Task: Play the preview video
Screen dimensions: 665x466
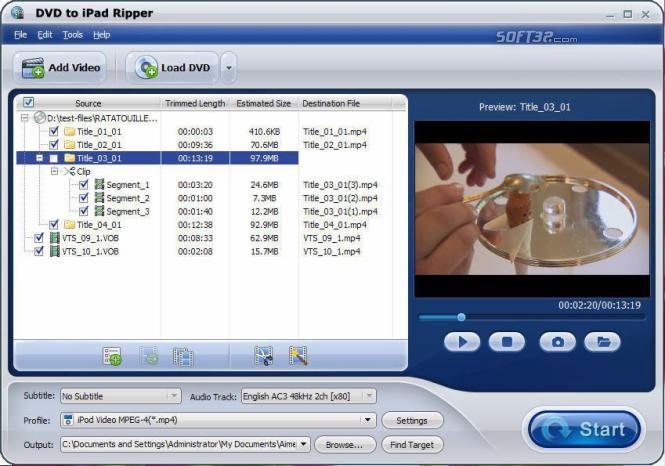Action: tap(462, 342)
